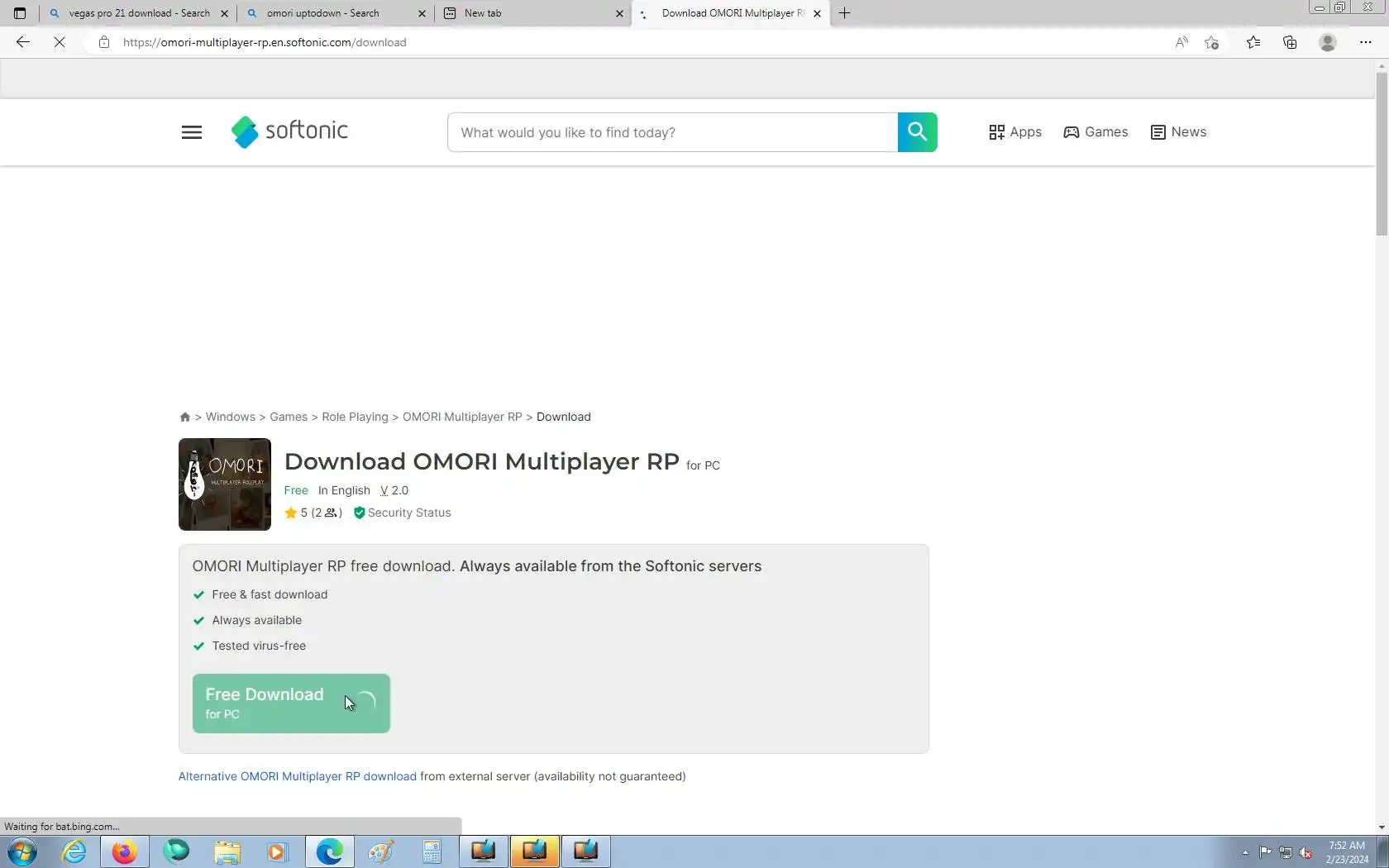The width and height of the screenshot is (1389, 868).
Task: Open Softonic hamburger menu
Action: (x=192, y=132)
